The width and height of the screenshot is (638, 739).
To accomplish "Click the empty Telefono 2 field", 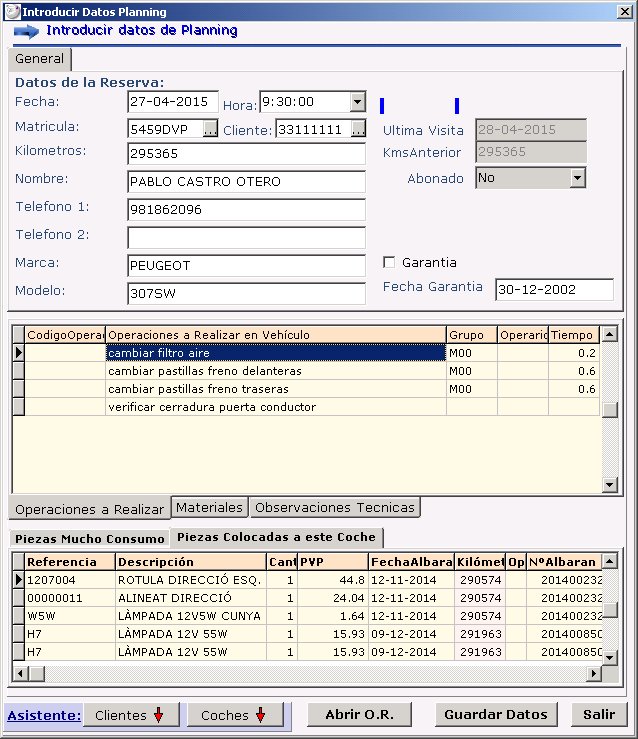I will tap(246, 238).
